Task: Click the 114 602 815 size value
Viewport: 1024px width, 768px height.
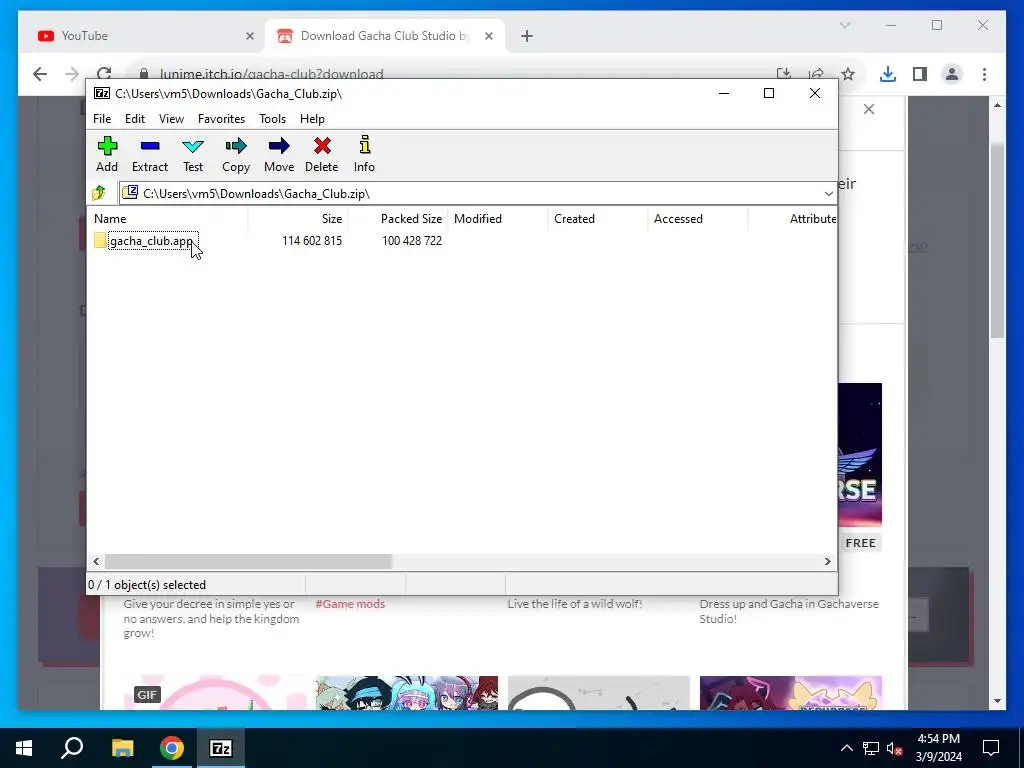Action: coord(312,240)
